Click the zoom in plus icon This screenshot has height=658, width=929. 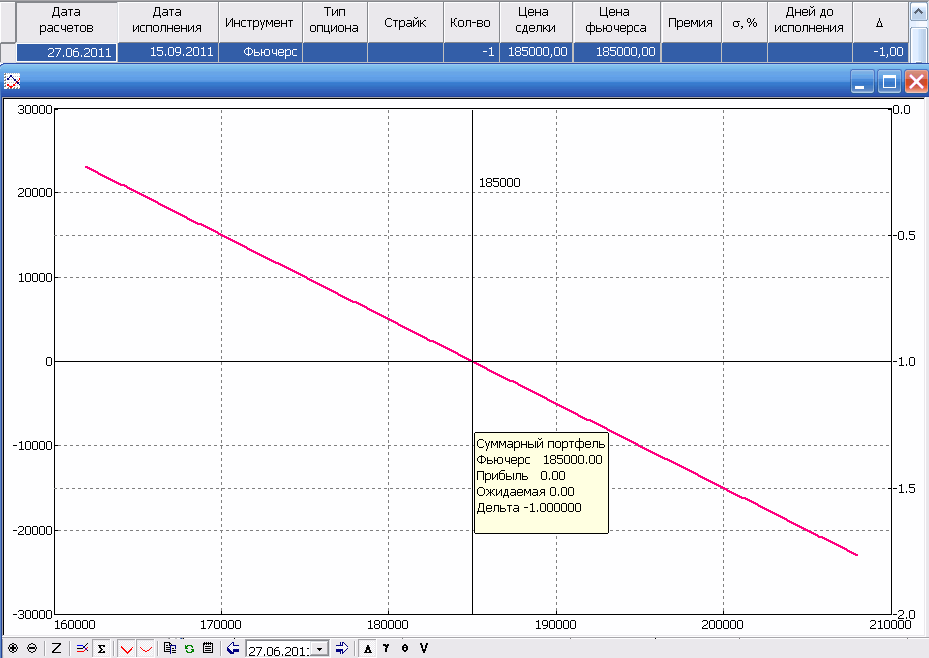click(x=13, y=648)
